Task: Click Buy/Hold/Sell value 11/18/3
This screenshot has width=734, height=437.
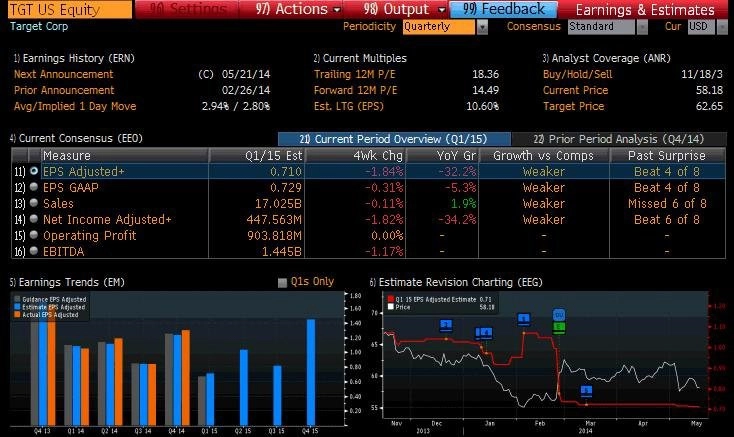Action: (702, 74)
